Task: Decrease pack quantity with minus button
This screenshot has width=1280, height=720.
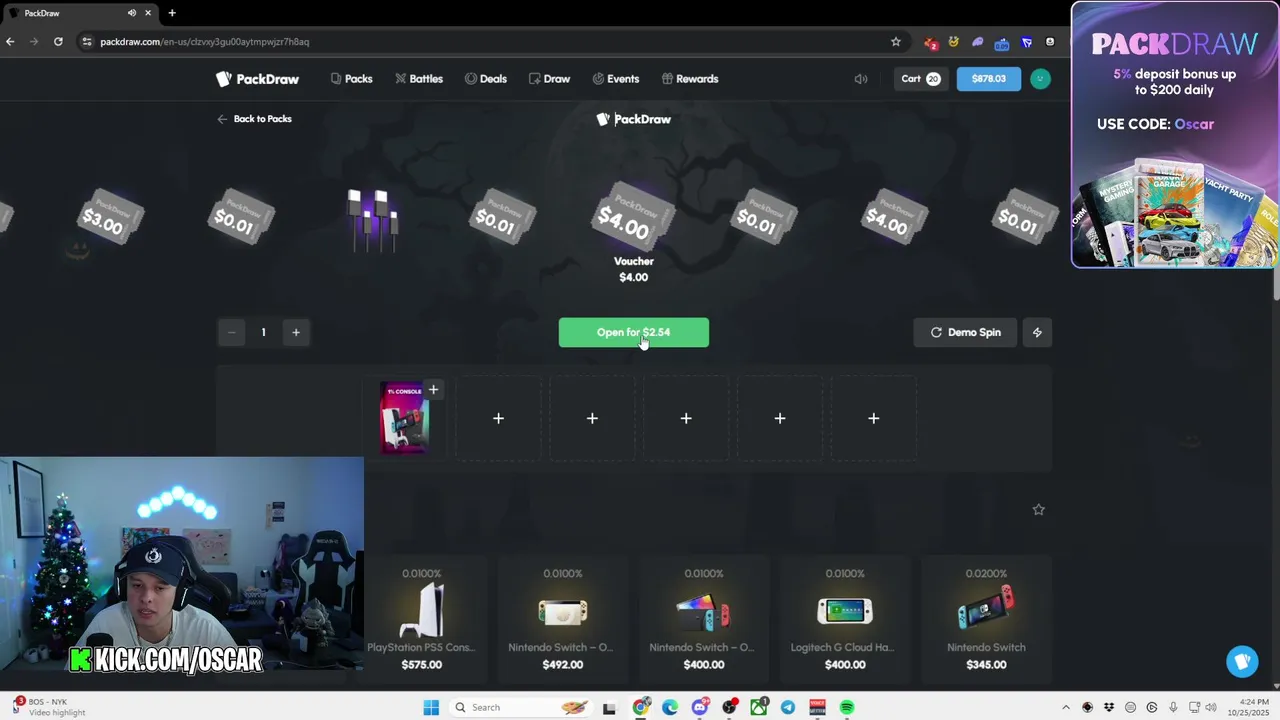Action: coord(231,332)
